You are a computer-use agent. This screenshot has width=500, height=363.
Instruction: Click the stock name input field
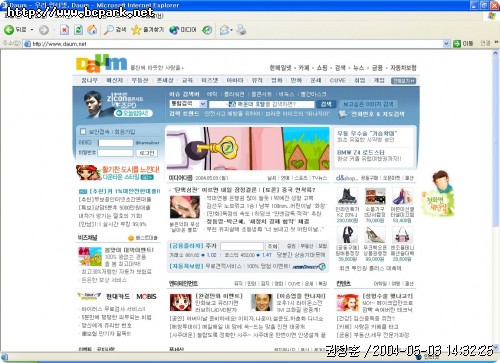[242, 246]
